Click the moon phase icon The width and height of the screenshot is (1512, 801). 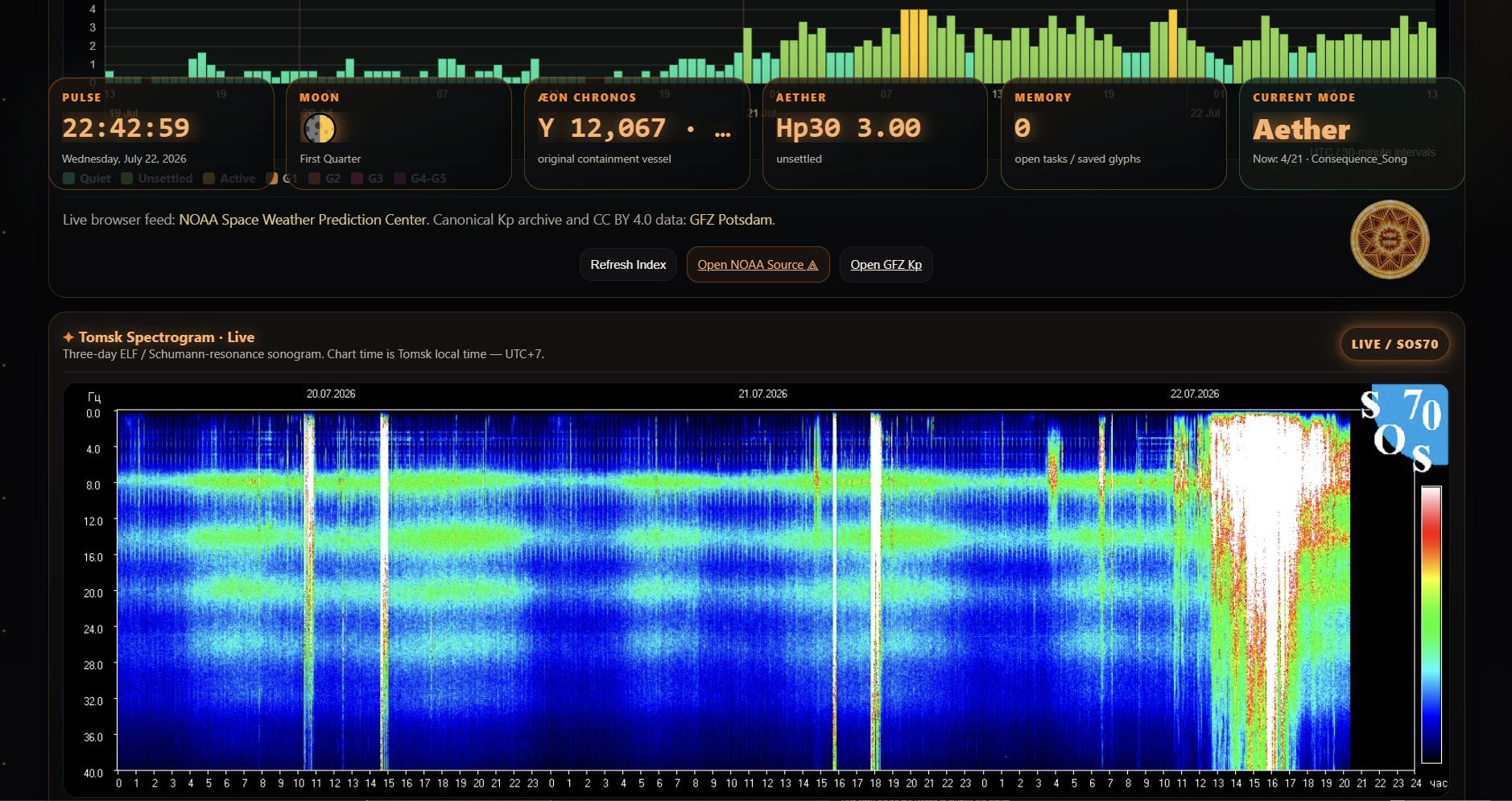click(x=319, y=128)
